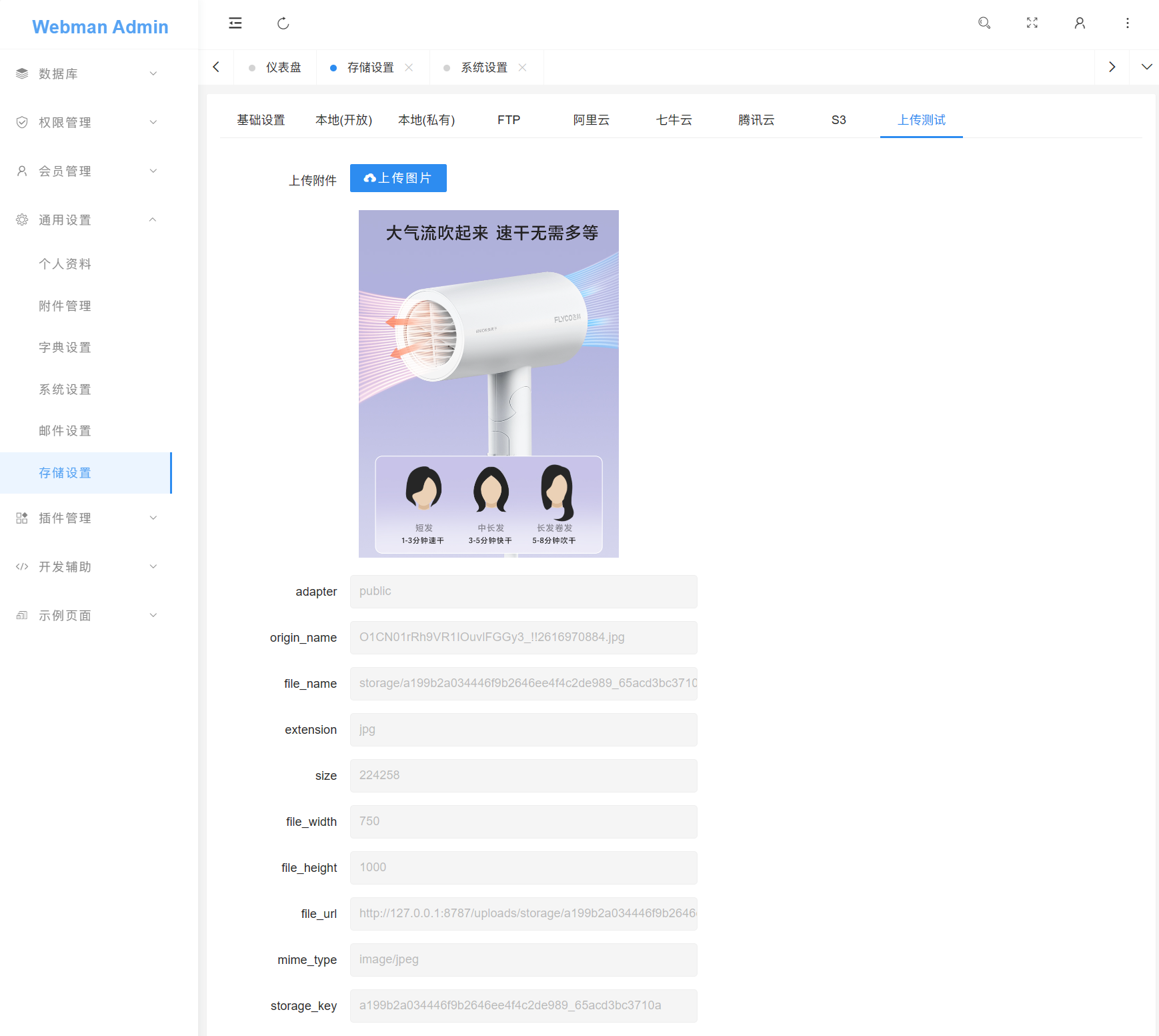Click the storage_key field
This screenshot has height=1036, width=1159.
pyautogui.click(x=523, y=1006)
